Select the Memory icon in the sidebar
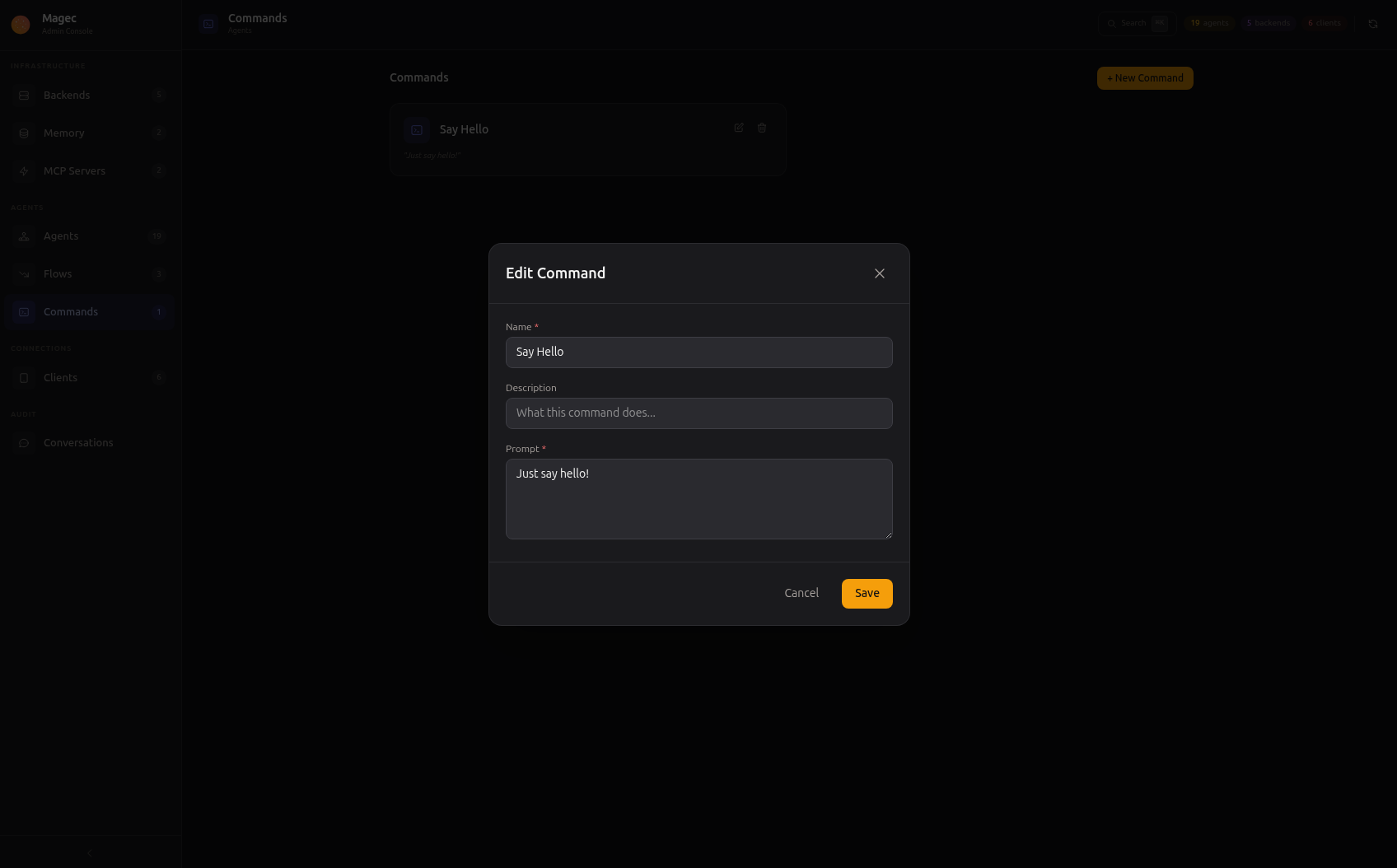This screenshot has height=868, width=1397. point(23,133)
